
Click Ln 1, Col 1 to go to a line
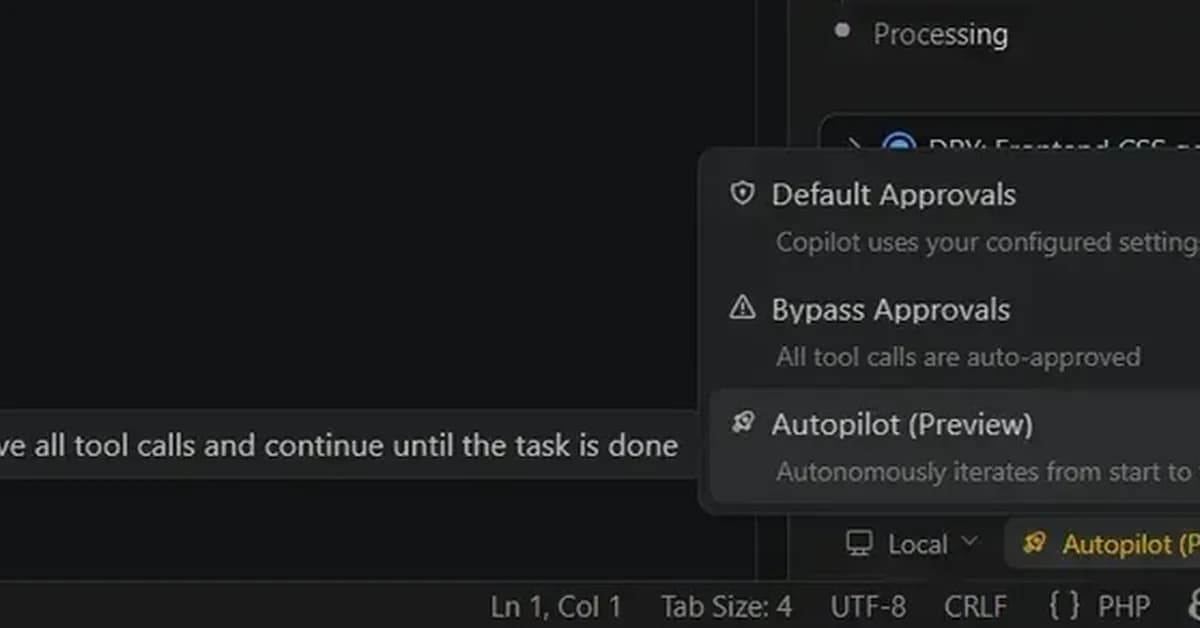coord(556,605)
